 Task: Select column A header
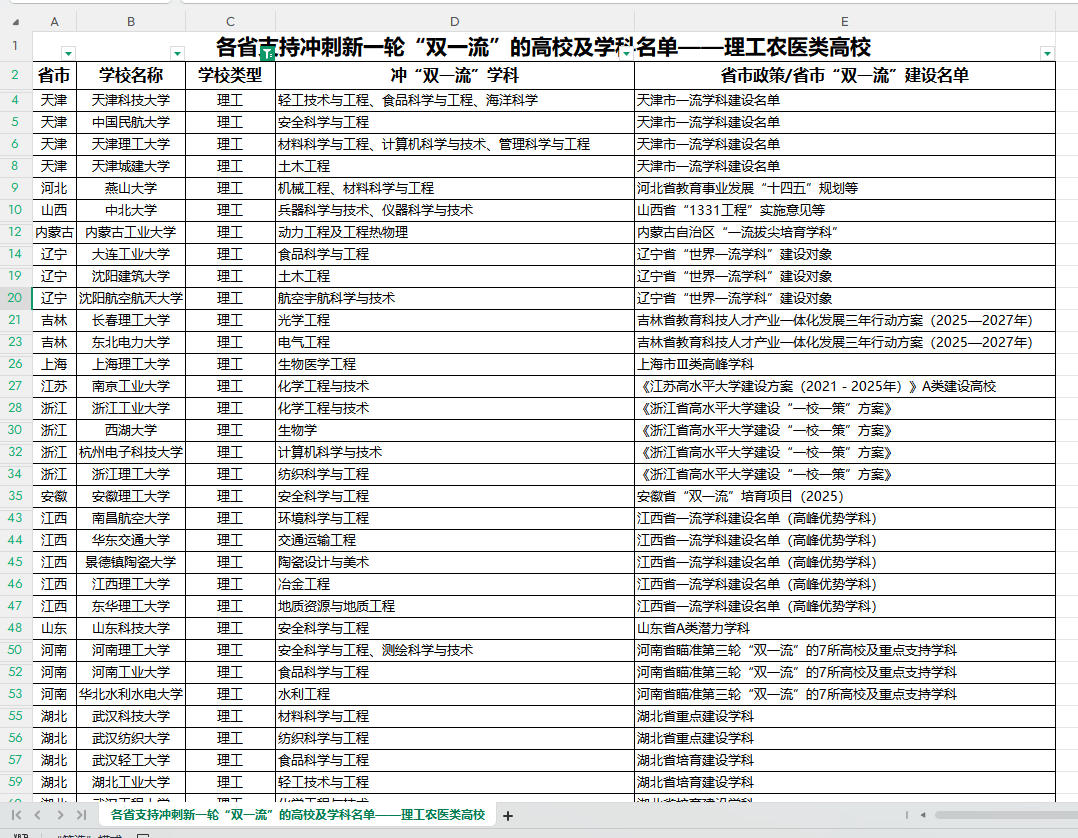54,20
